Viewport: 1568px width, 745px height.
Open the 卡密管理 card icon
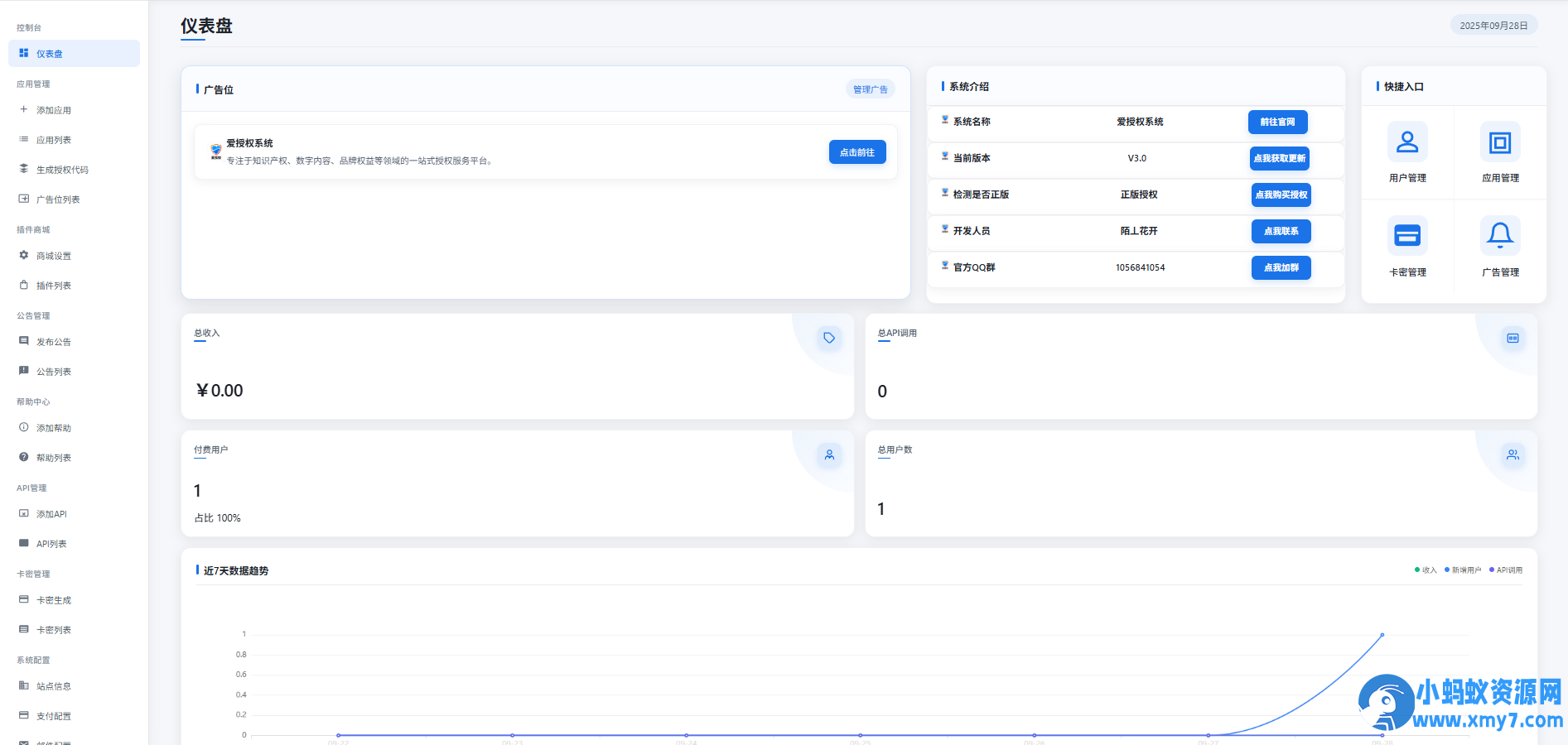click(1406, 236)
